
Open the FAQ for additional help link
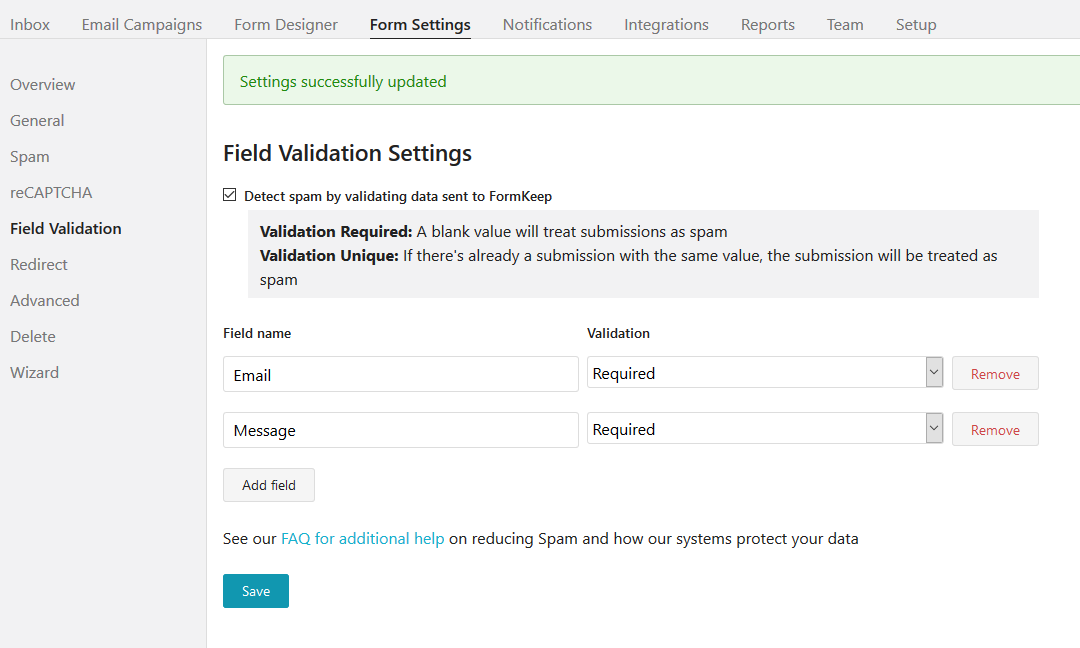362,538
